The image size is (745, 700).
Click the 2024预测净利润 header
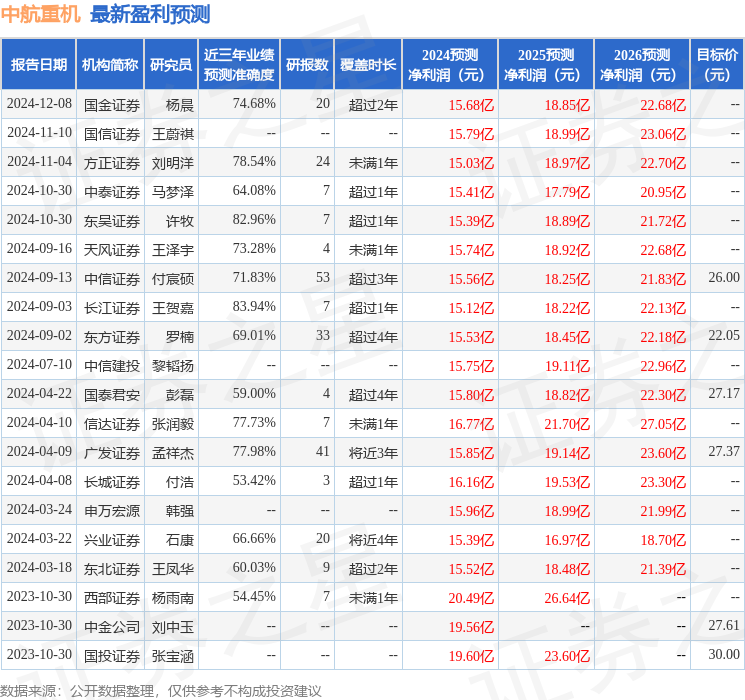[450, 65]
